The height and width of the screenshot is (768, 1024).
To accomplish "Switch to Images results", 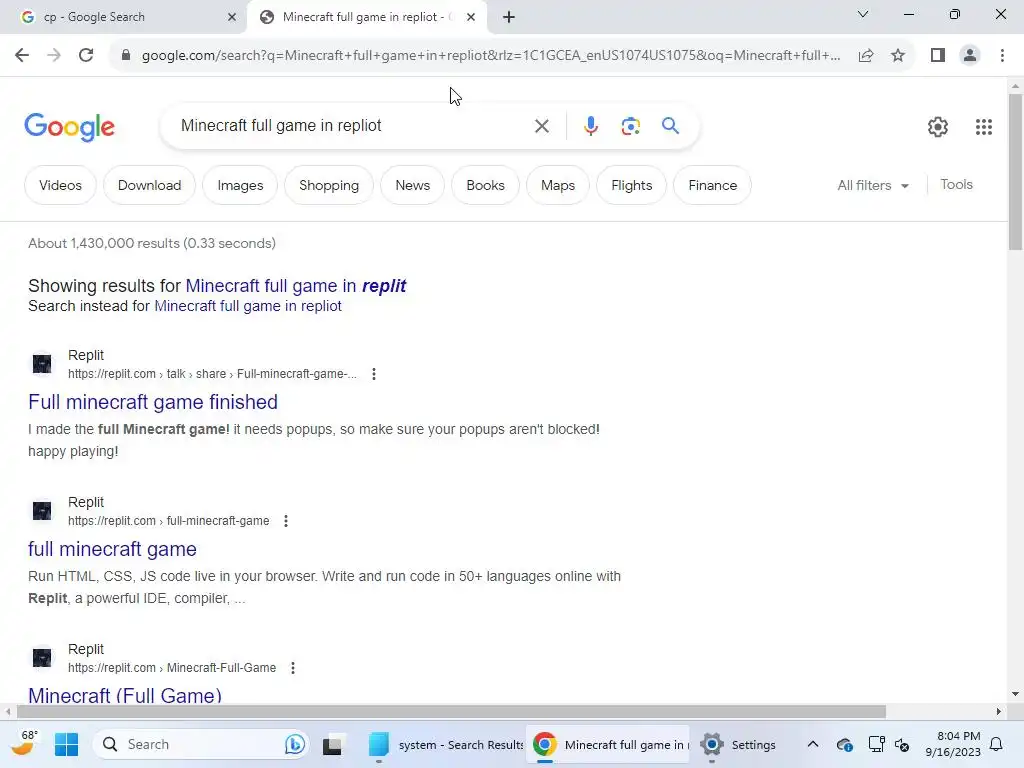I will click(240, 185).
